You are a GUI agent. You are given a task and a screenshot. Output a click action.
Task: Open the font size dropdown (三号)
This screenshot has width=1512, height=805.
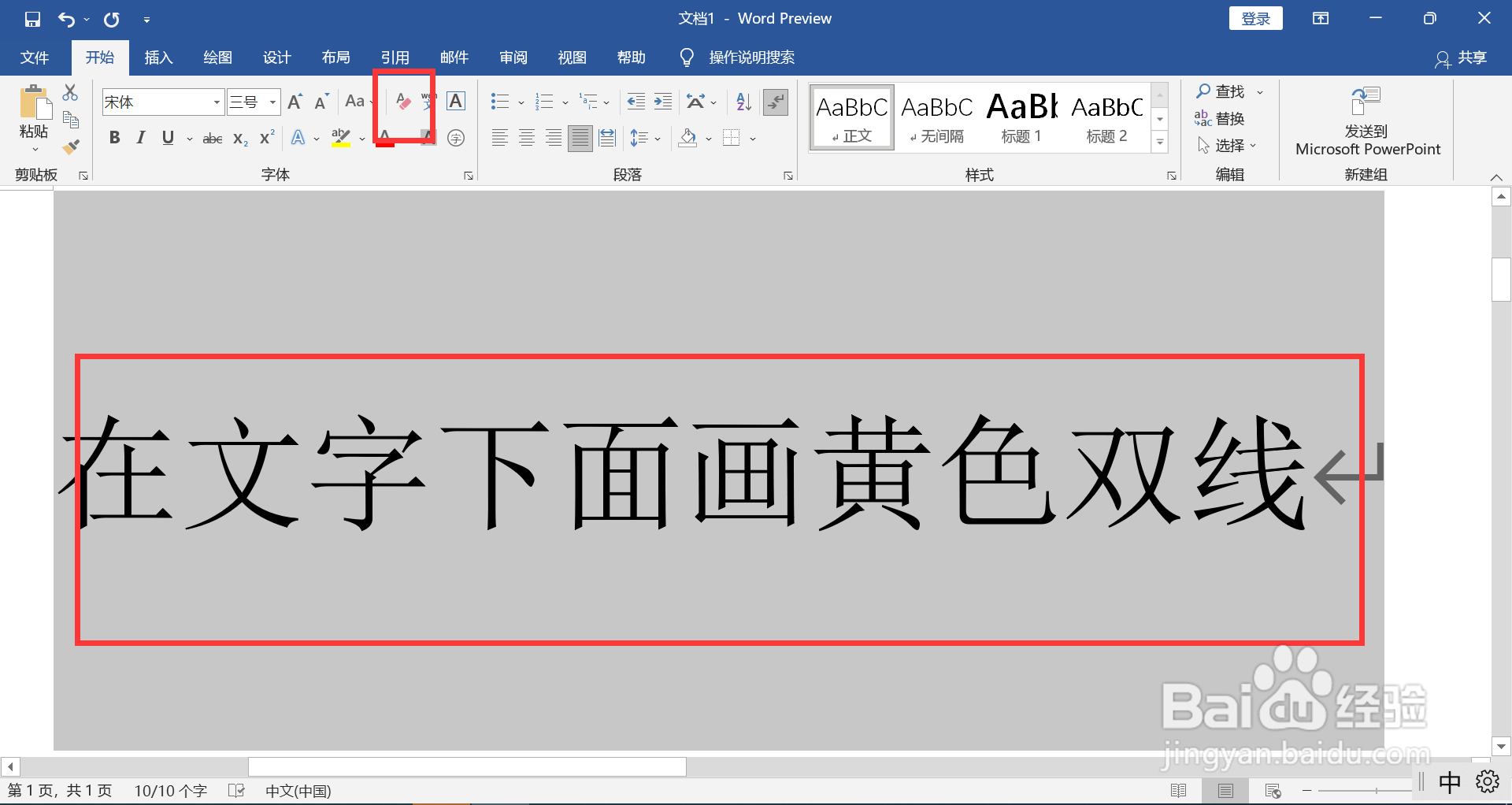[272, 102]
